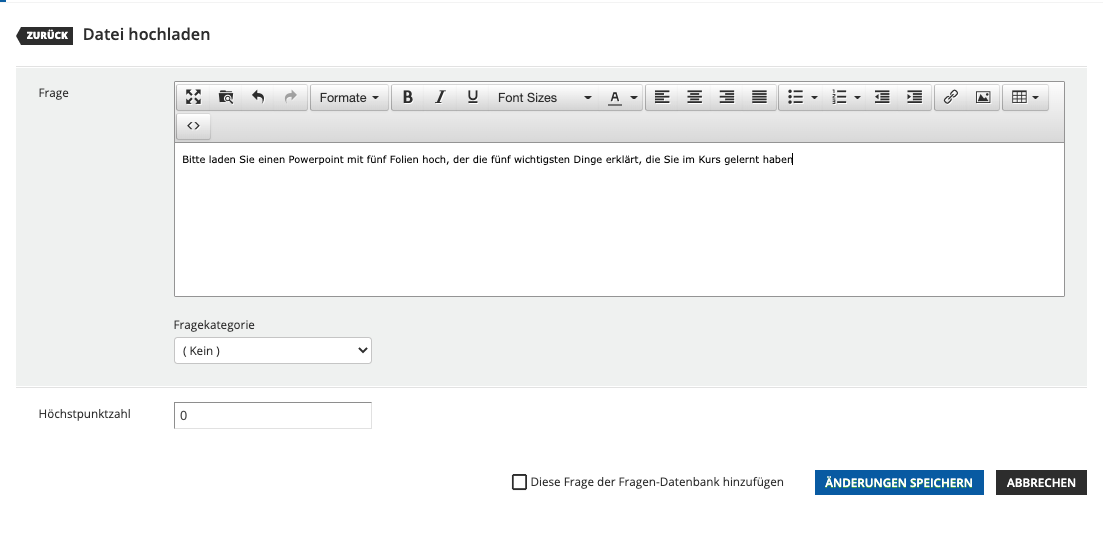Toggle Underline text formatting
The image size is (1103, 553).
coord(472,97)
